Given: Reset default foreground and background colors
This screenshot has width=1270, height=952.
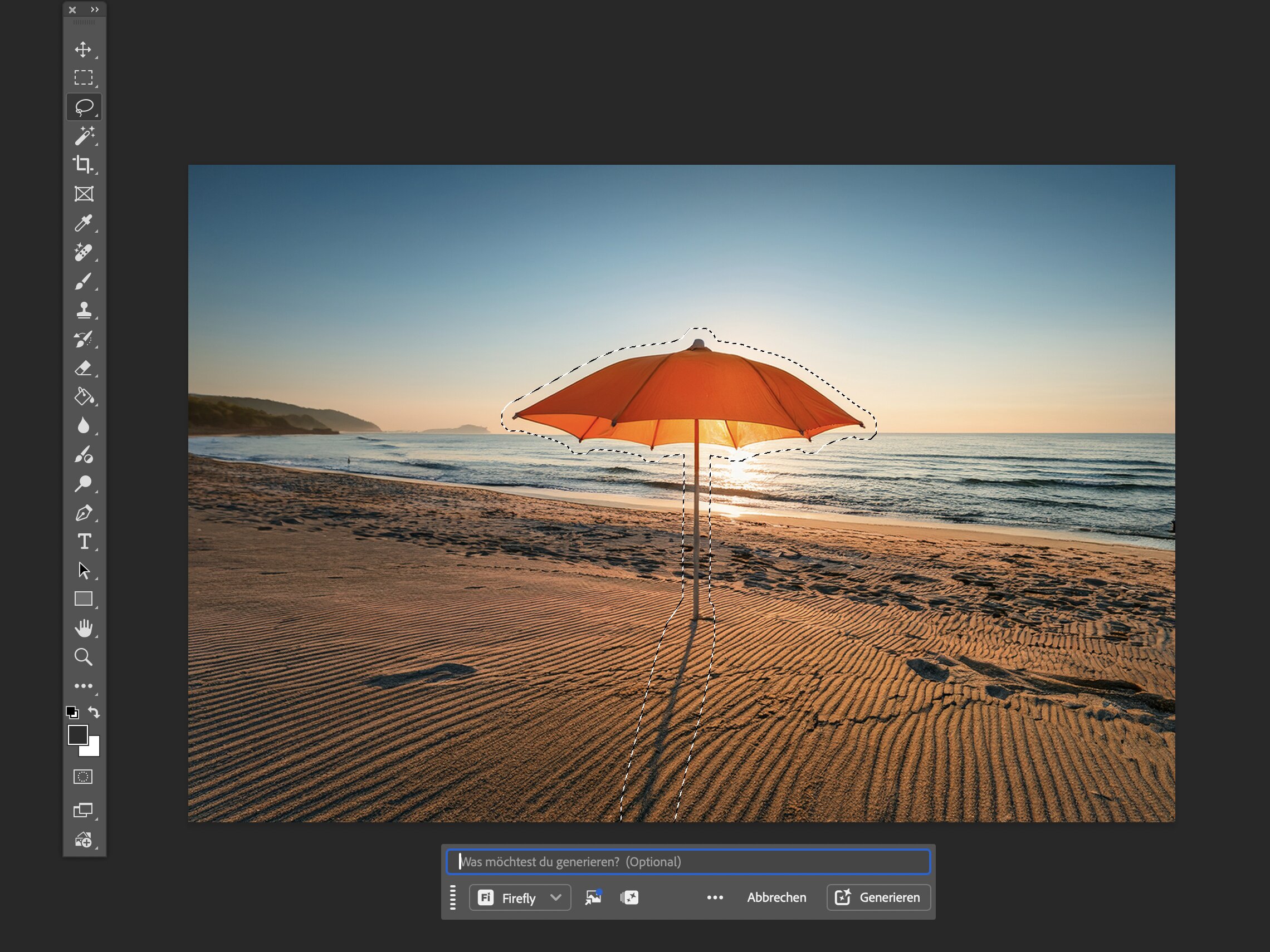Looking at the screenshot, I should coord(72,713).
